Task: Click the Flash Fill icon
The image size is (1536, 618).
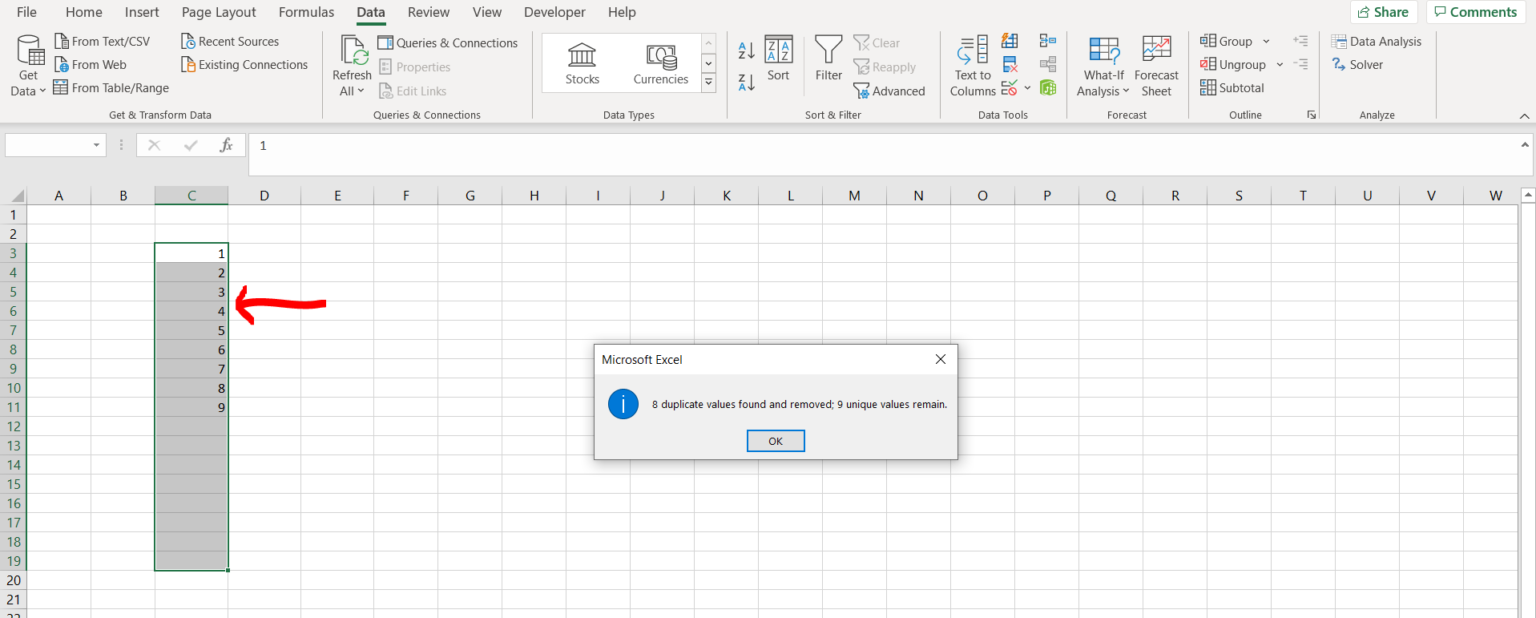Action: (1009, 40)
